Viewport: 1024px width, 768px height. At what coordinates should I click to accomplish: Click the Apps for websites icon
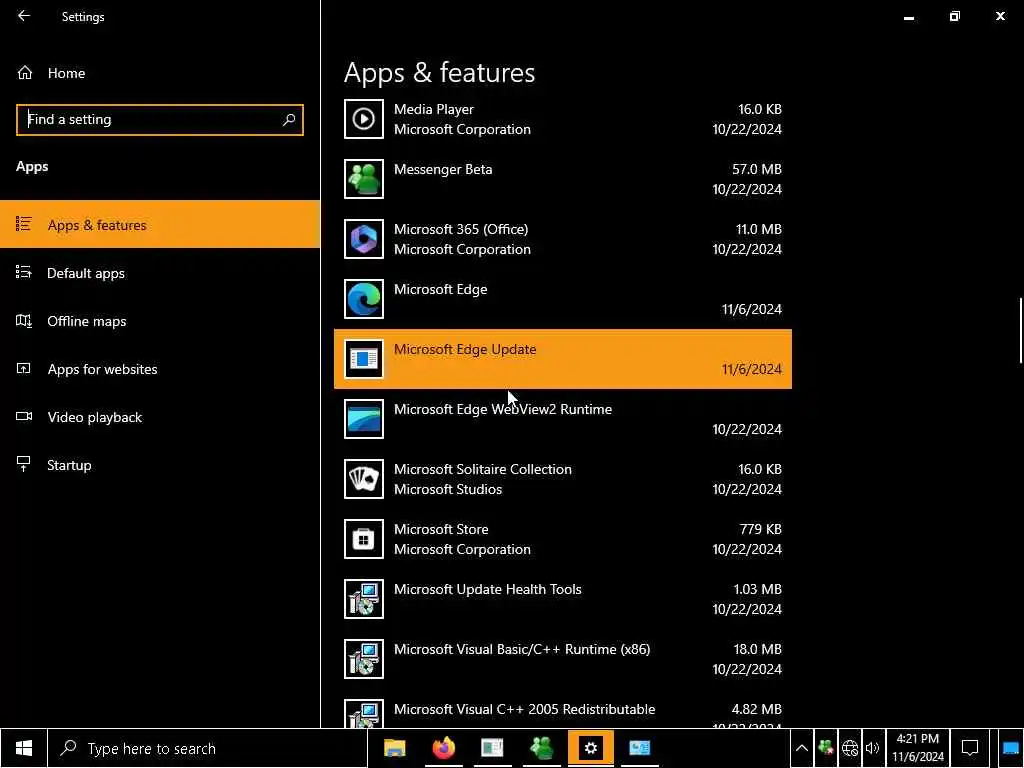[24, 368]
